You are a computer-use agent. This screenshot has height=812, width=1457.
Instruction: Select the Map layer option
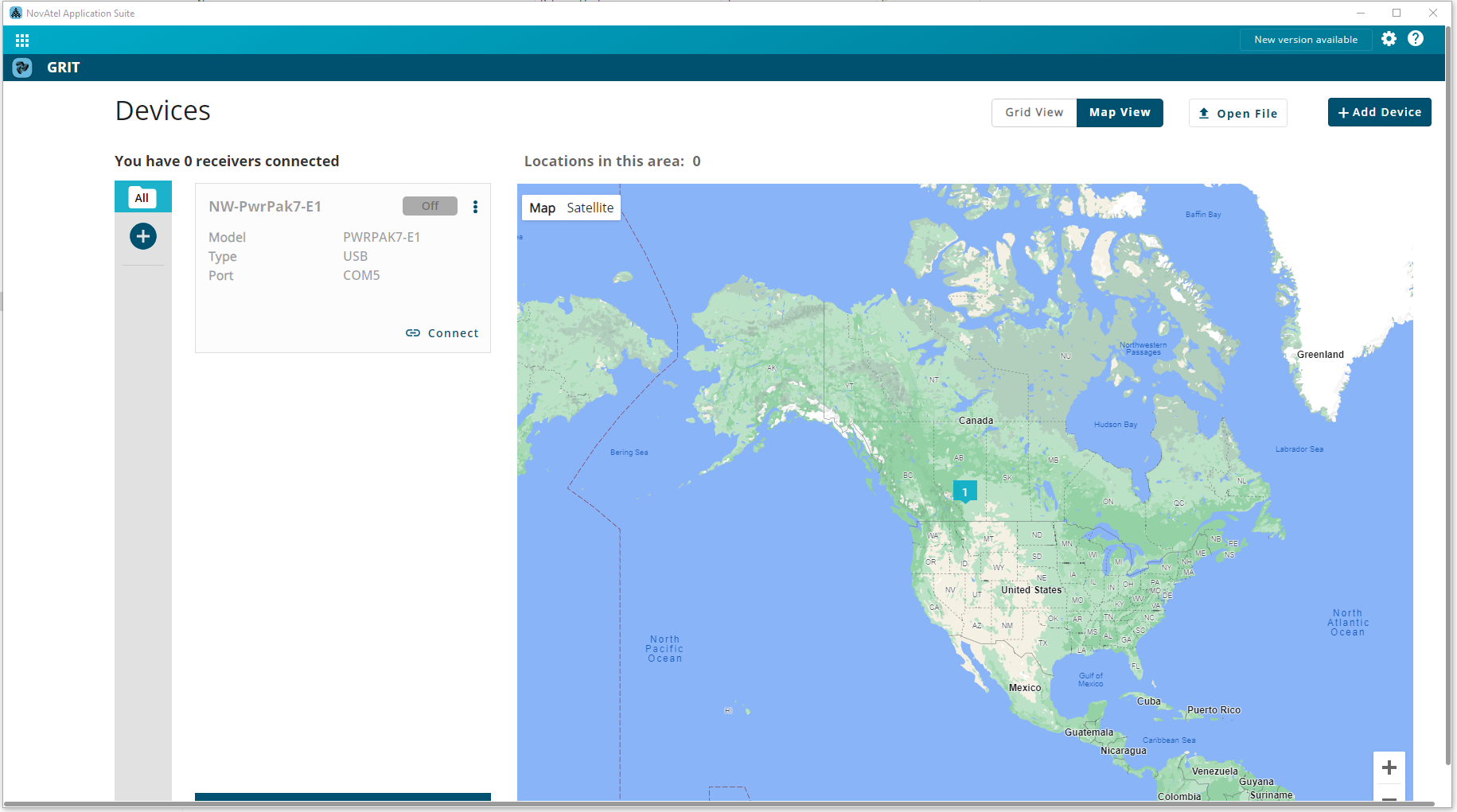[x=543, y=208]
